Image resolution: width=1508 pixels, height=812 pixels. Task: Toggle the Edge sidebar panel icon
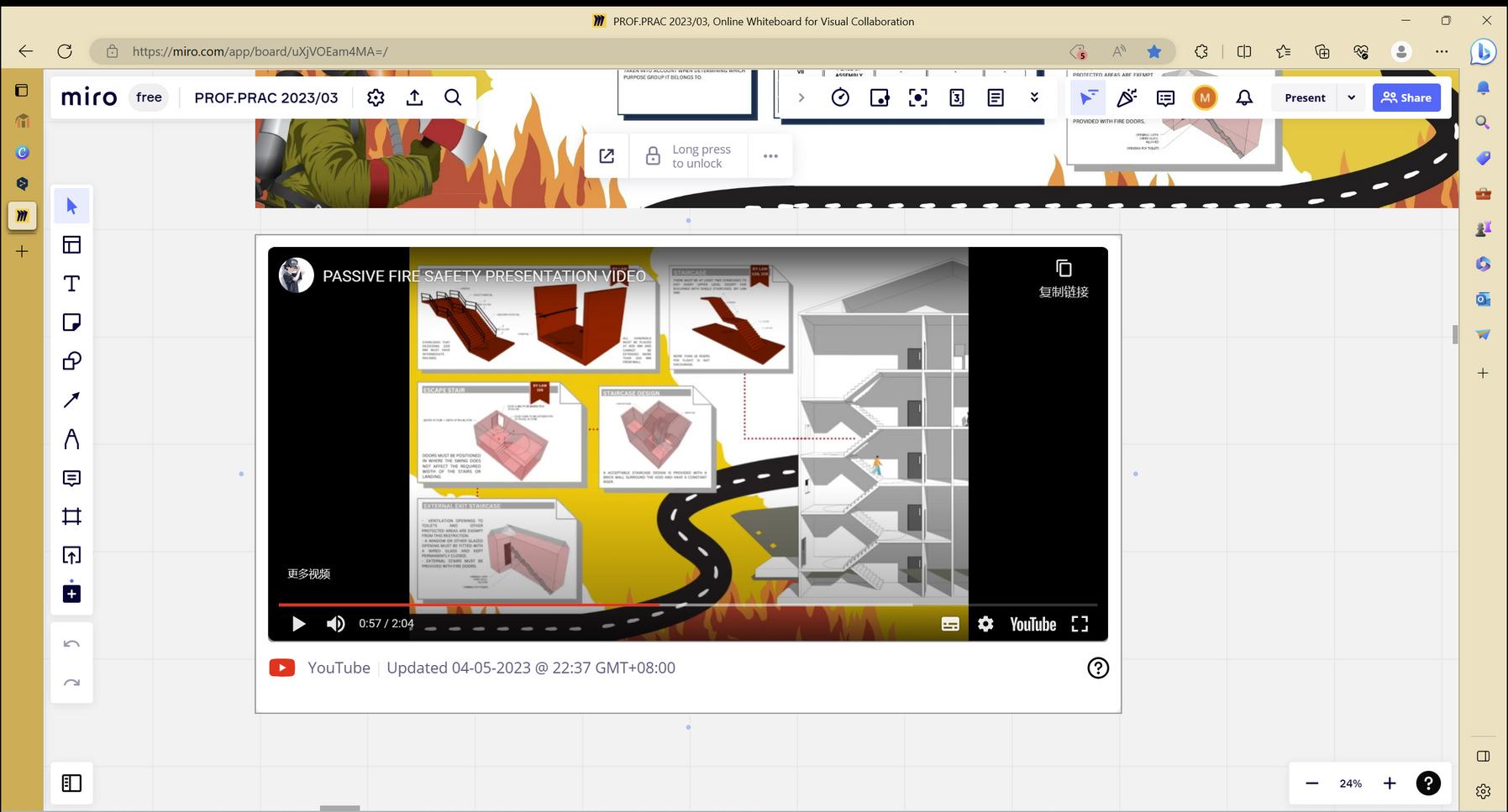[x=1484, y=756]
